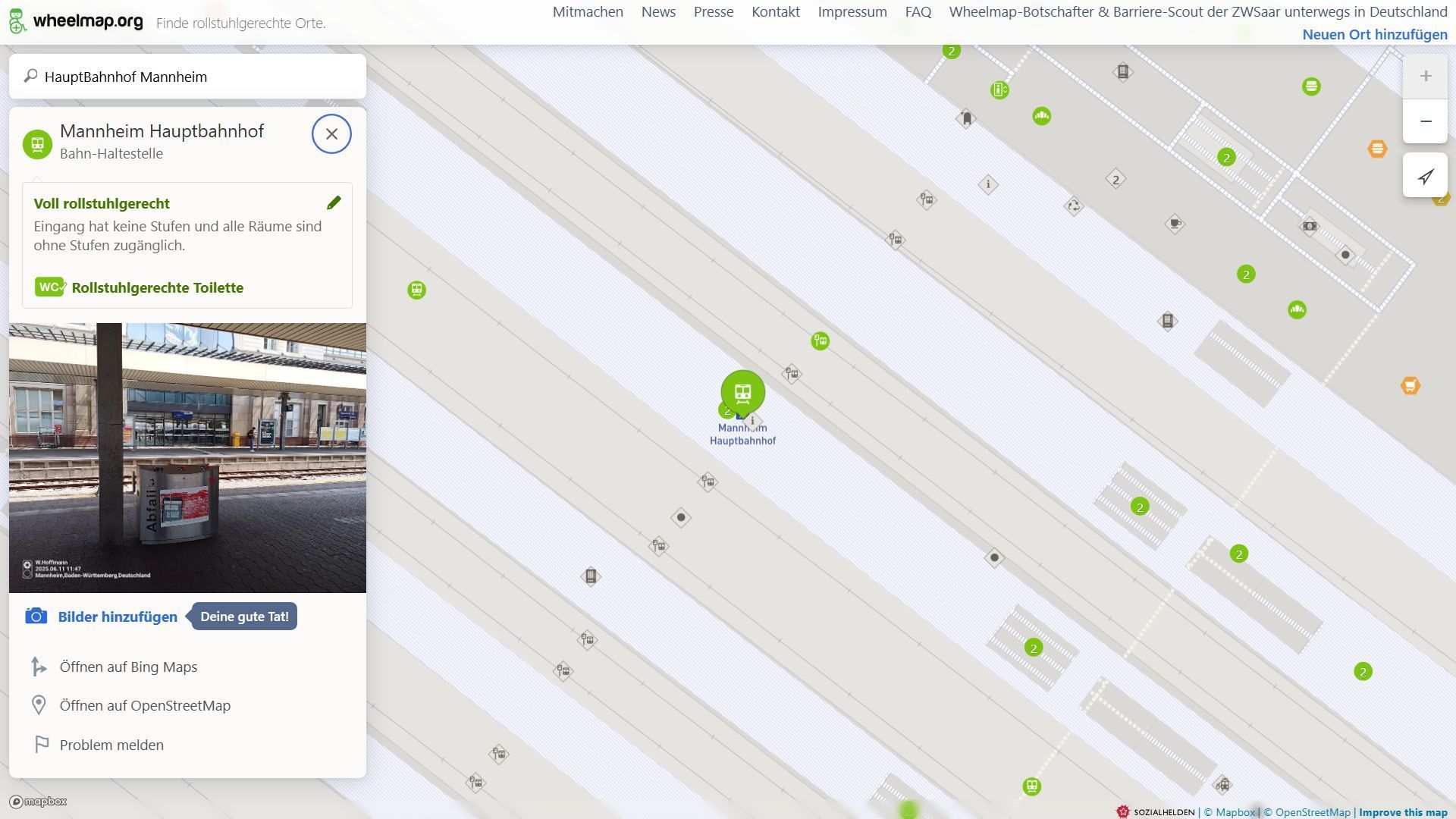Open the Impressum page
The width and height of the screenshot is (1456, 819).
(852, 12)
